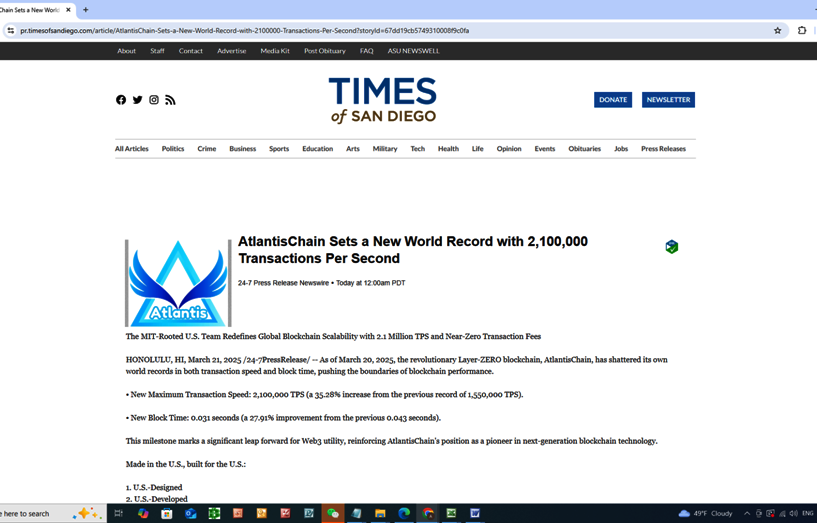Screen dimensions: 817x524
Task: Click the RSS feed icon
Action: [x=170, y=100]
